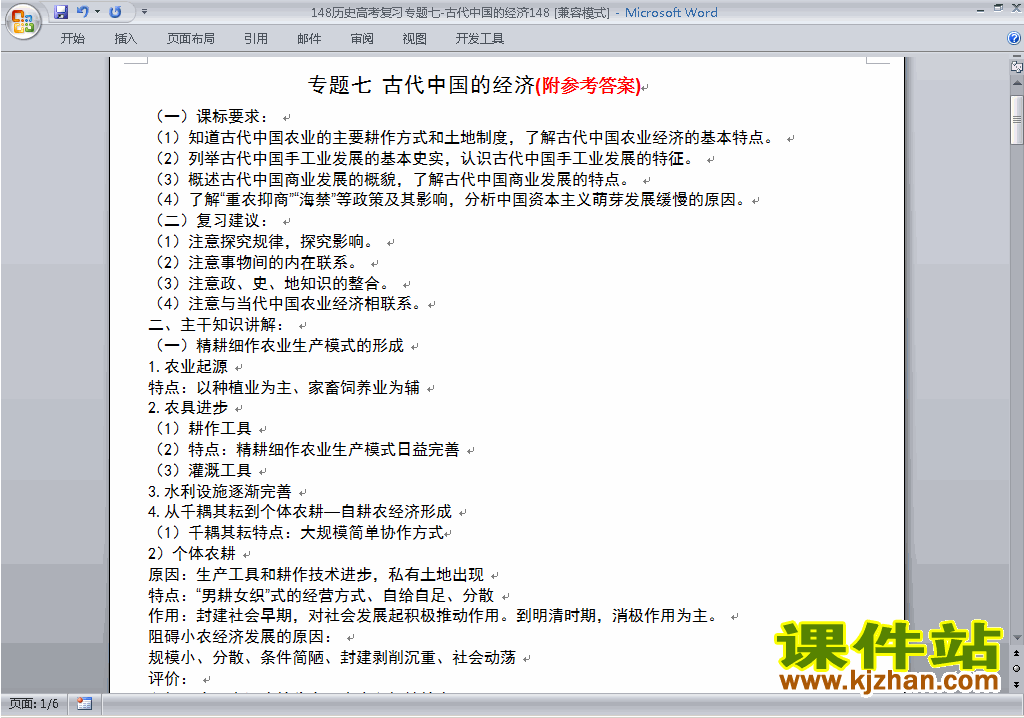Click the line 特点:"男耕女织"式的经营方式
The width and height of the screenshot is (1024, 718).
tap(321, 595)
